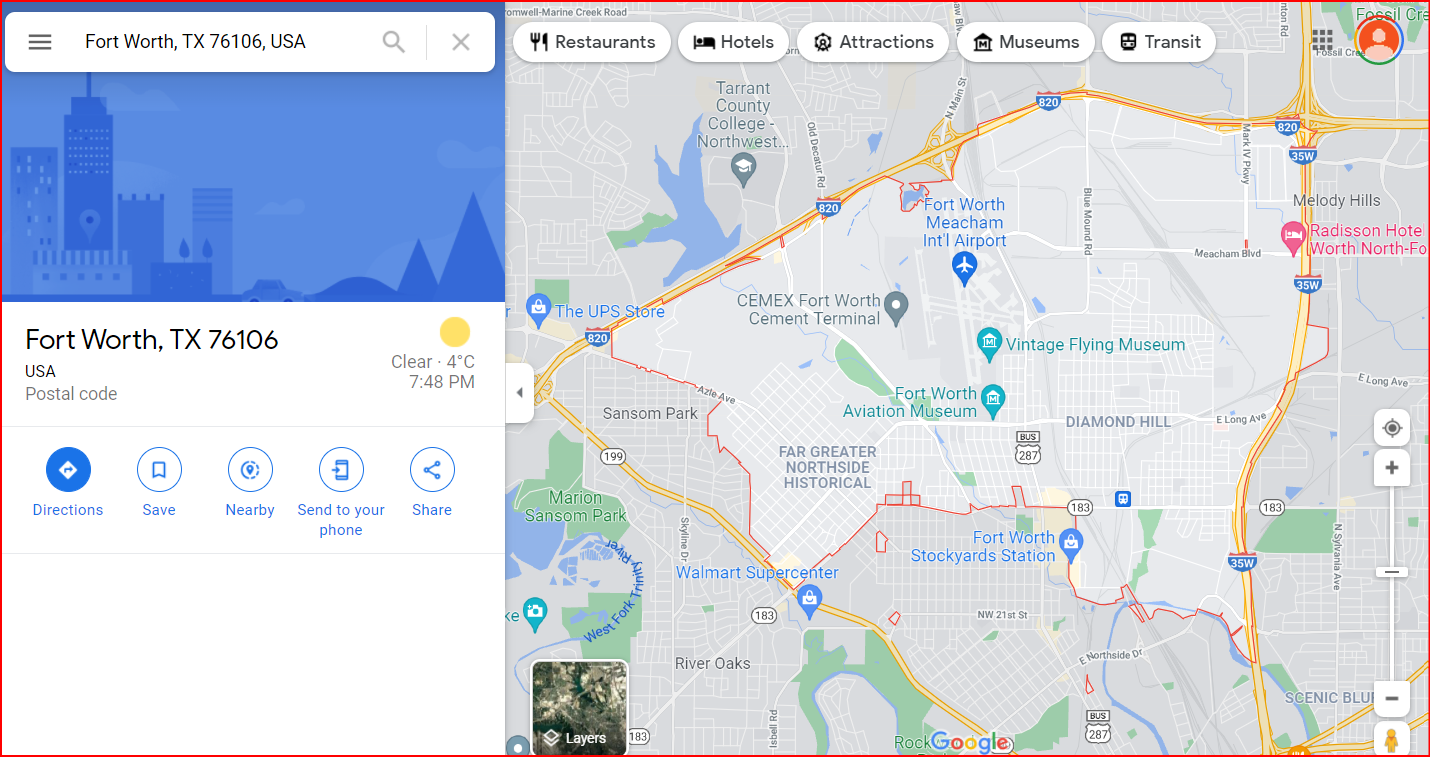This screenshot has height=757, width=1430.
Task: Clear the search with X icon
Action: coord(461,42)
